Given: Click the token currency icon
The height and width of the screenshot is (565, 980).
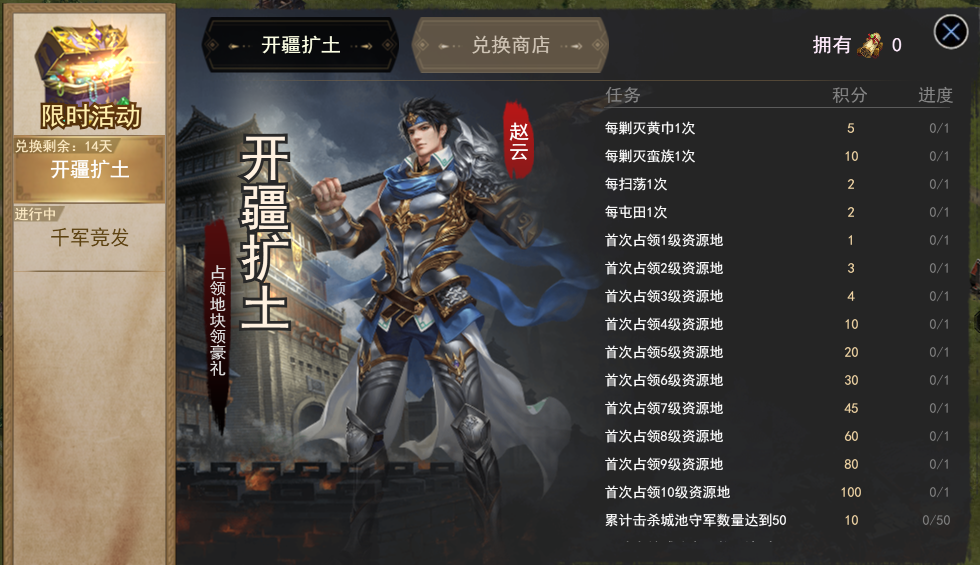Looking at the screenshot, I should pyautogui.click(x=870, y=45).
